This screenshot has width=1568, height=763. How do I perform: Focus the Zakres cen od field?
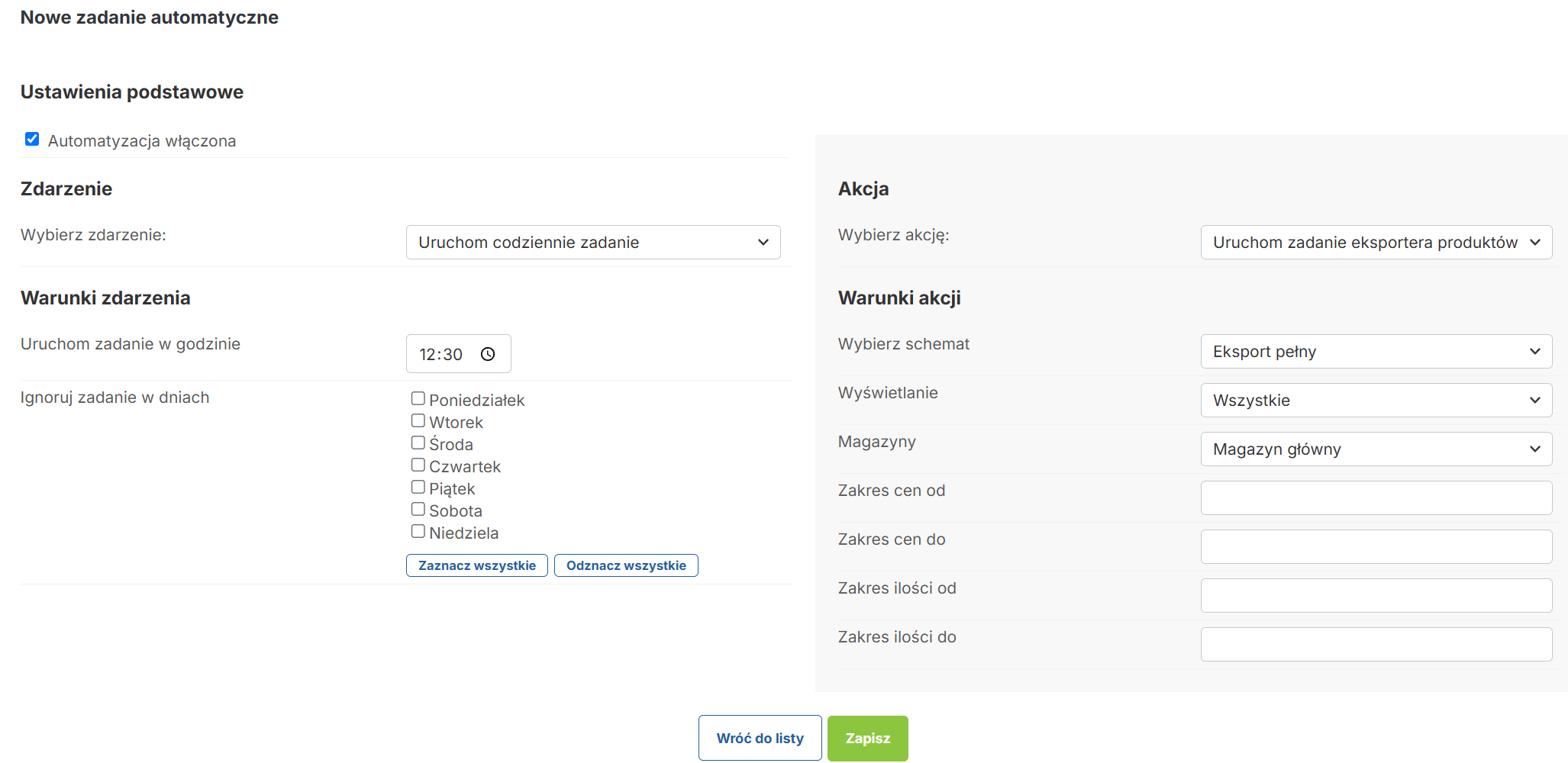pos(1376,498)
